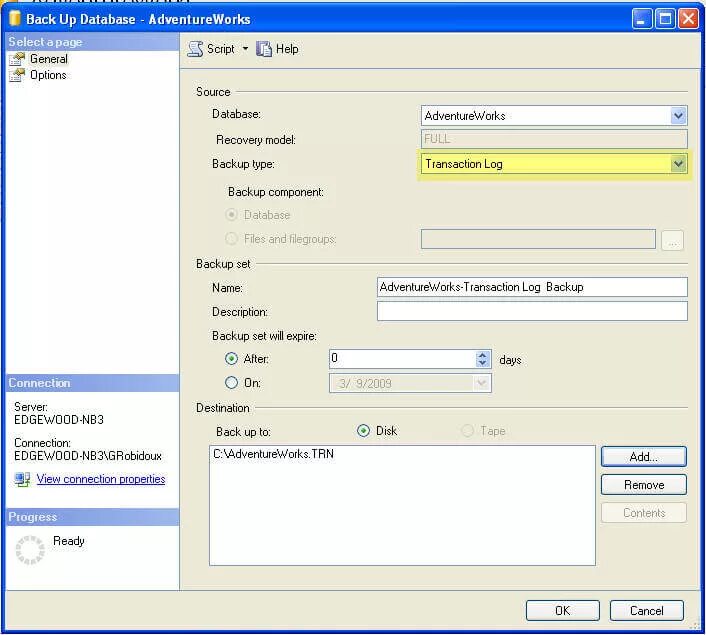The image size is (706, 635).
Task: Click the filegroups browse ellipsis button
Action: click(x=673, y=240)
